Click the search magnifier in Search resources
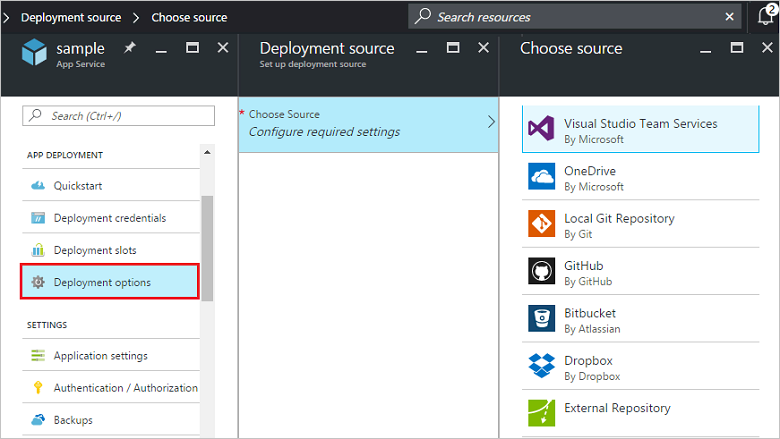Screen dimensions: 780x439 [423, 16]
